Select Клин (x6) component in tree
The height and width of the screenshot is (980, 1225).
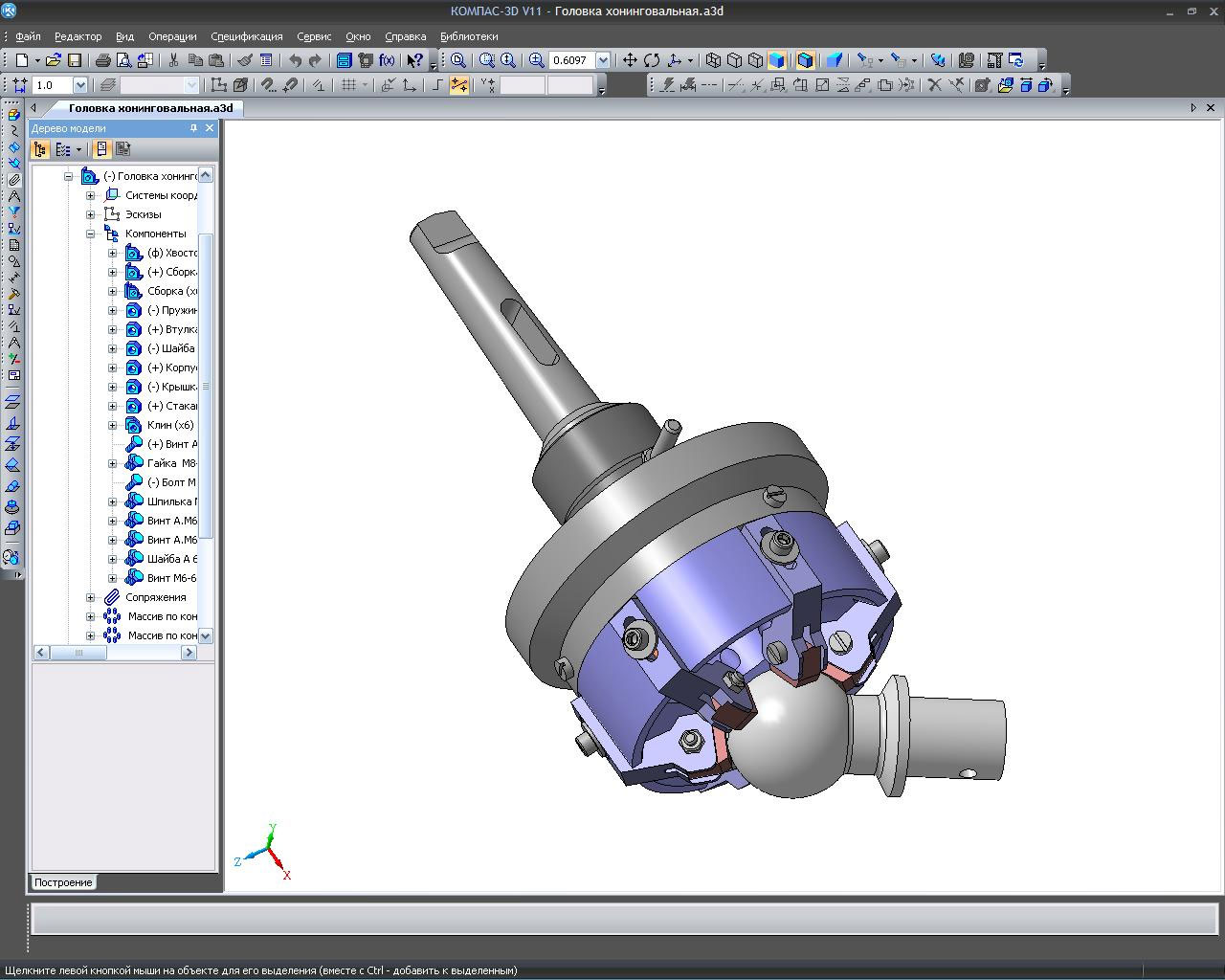[169, 425]
